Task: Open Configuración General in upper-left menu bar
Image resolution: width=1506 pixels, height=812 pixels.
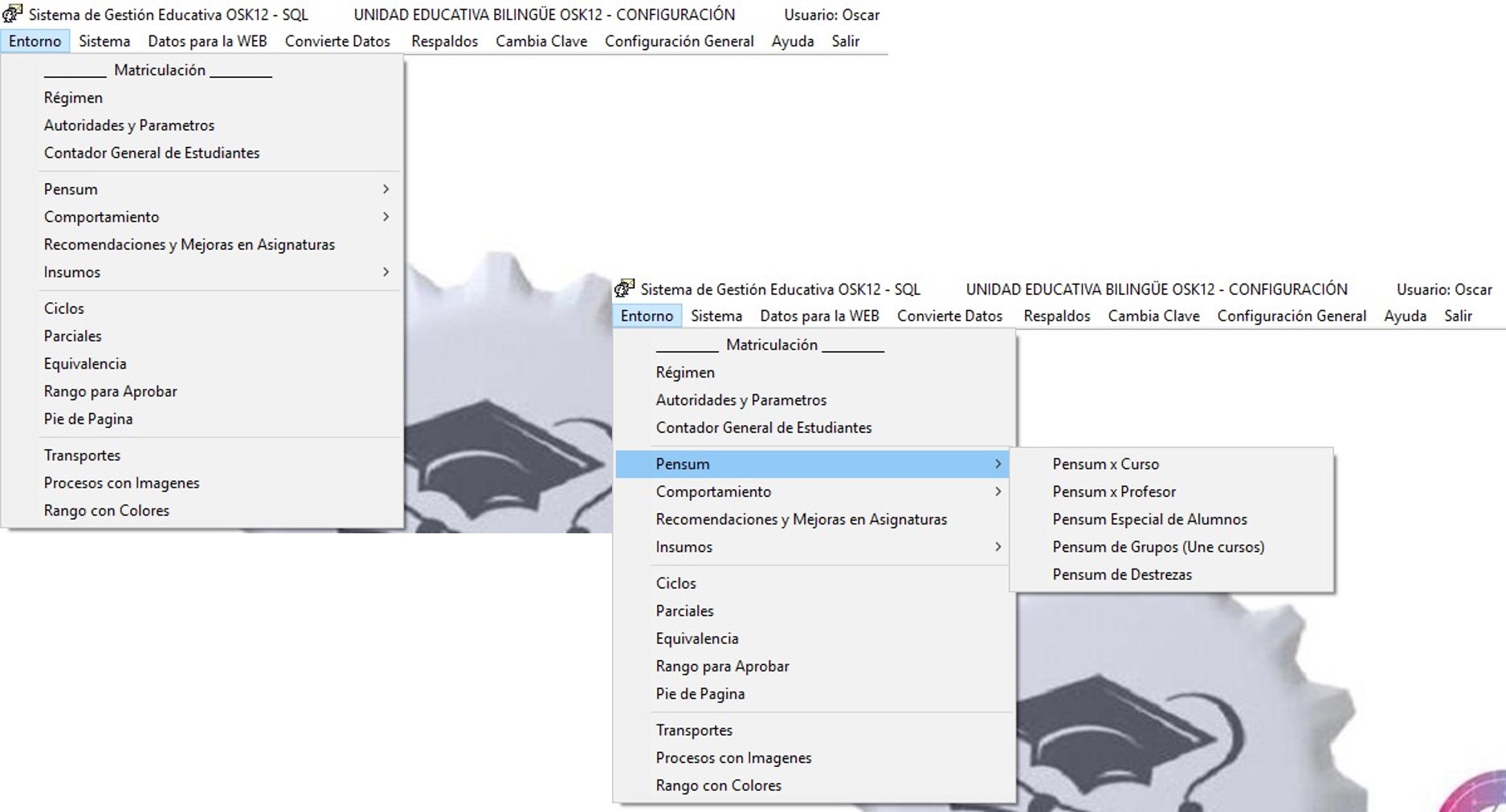Action: coord(679,41)
